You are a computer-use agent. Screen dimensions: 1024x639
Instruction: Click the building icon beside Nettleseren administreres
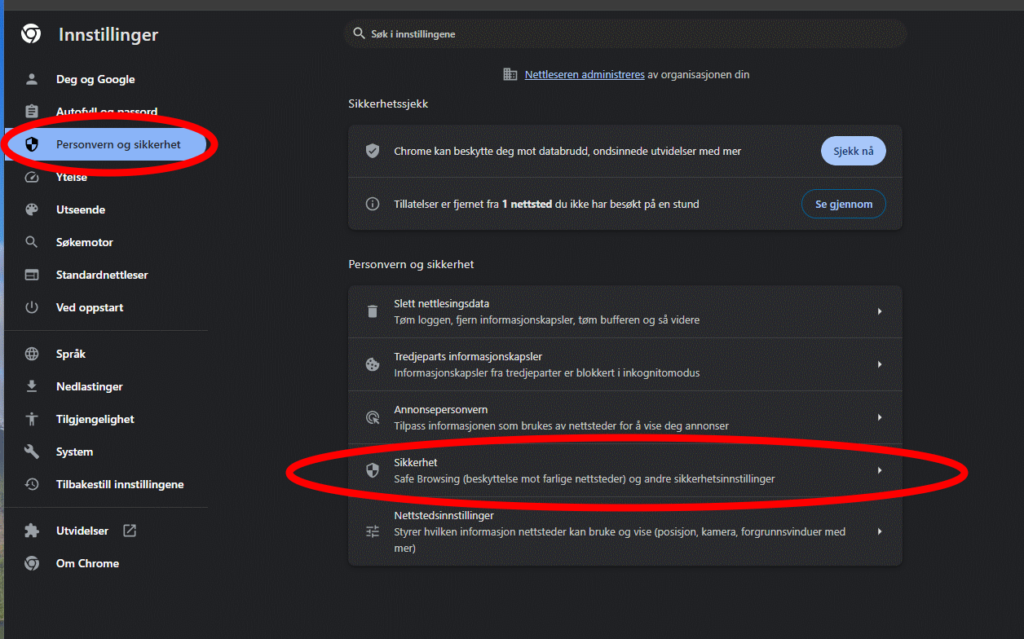510,74
